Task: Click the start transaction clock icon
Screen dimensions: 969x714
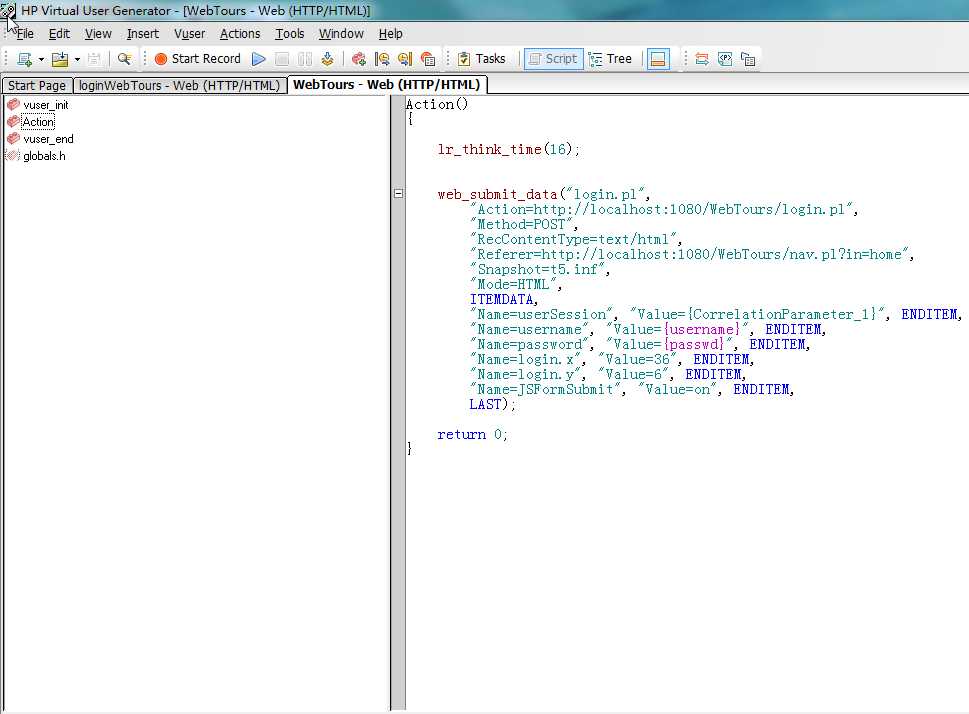Action: 383,59
